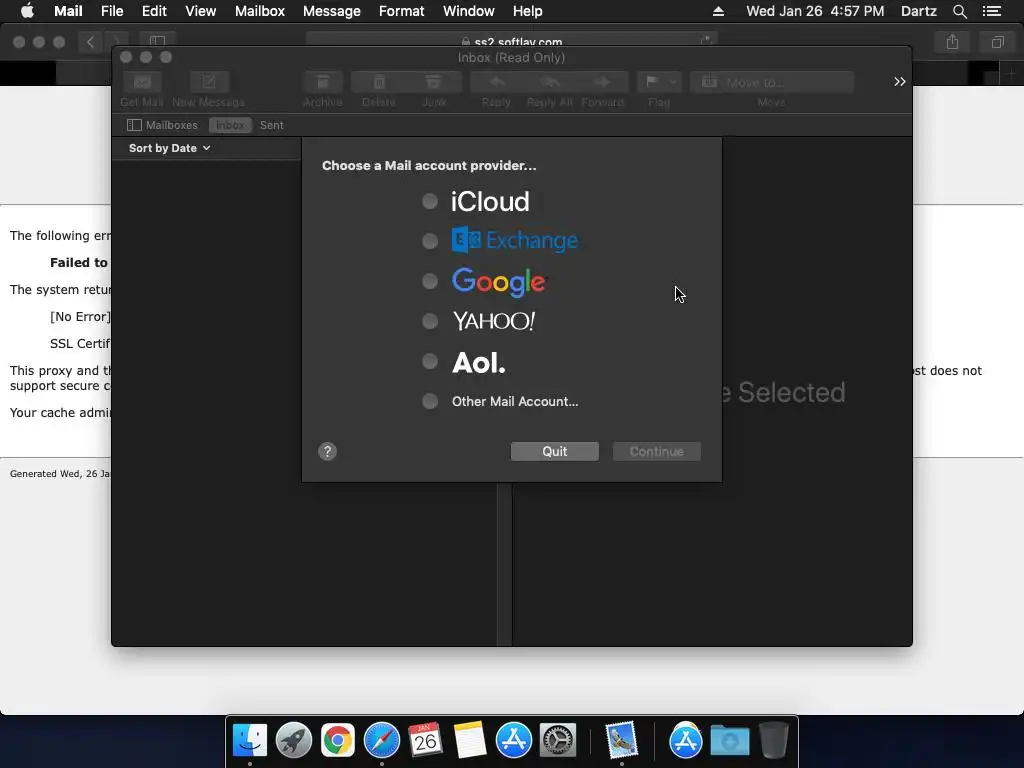Open System Preferences from the Dock
Image resolution: width=1024 pixels, height=768 pixels.
pos(558,741)
